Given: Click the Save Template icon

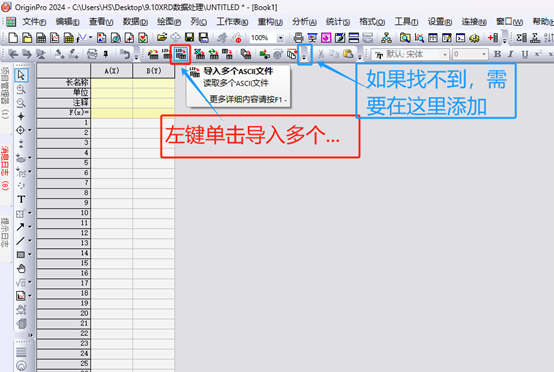Looking at the screenshot, I should (x=204, y=37).
